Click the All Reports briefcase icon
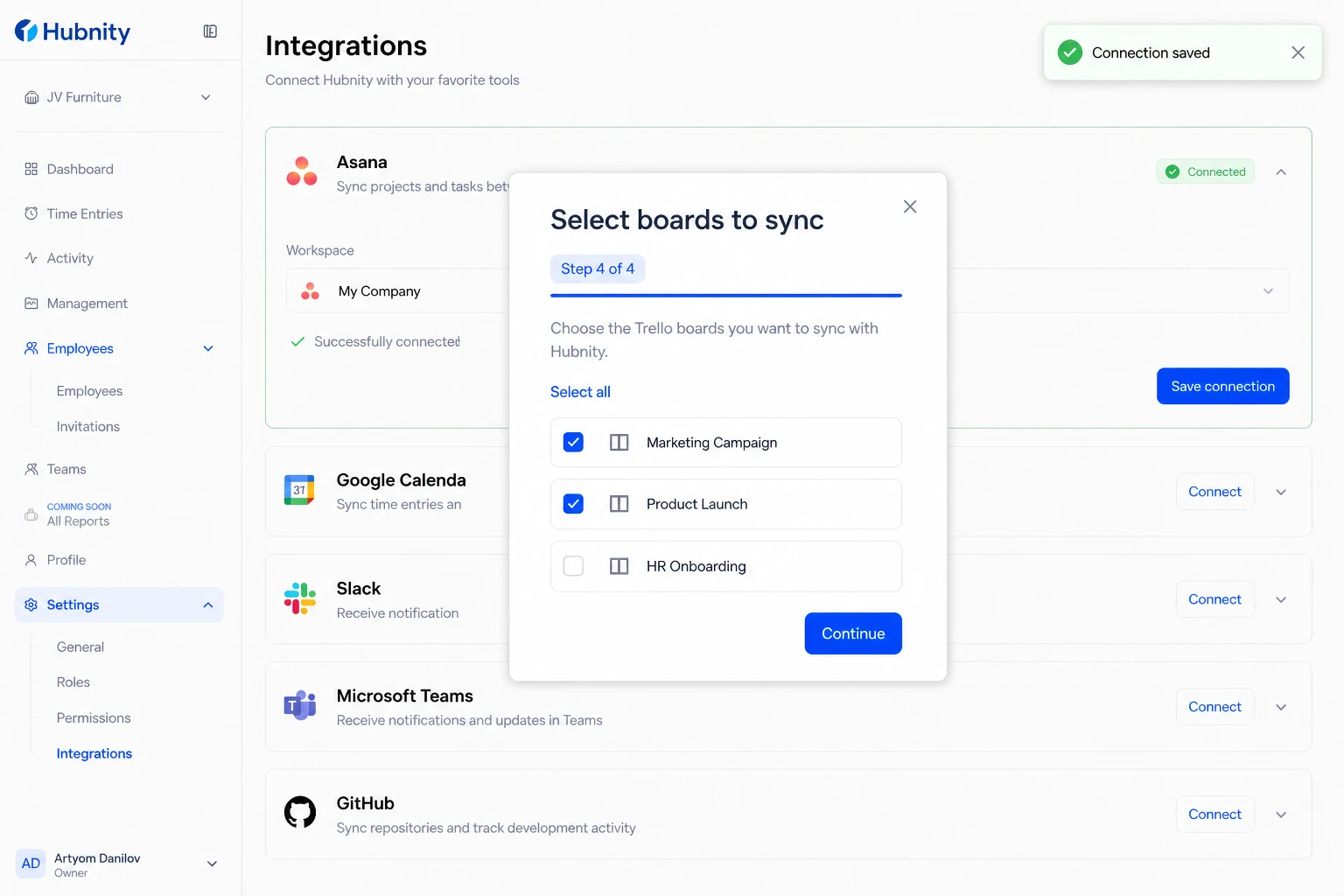The height and width of the screenshot is (896, 1344). click(31, 514)
